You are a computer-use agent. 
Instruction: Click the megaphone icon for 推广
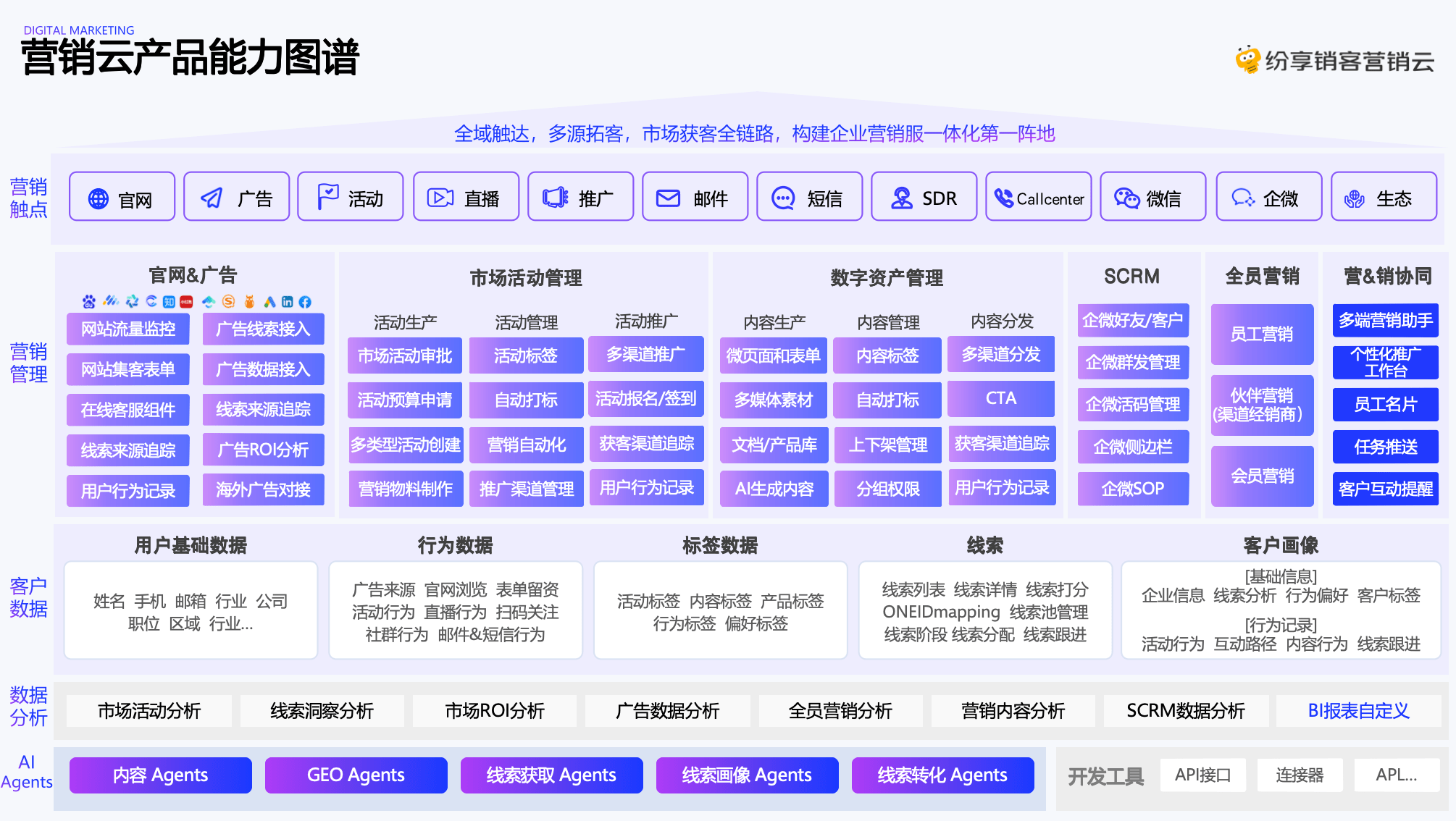coord(556,198)
